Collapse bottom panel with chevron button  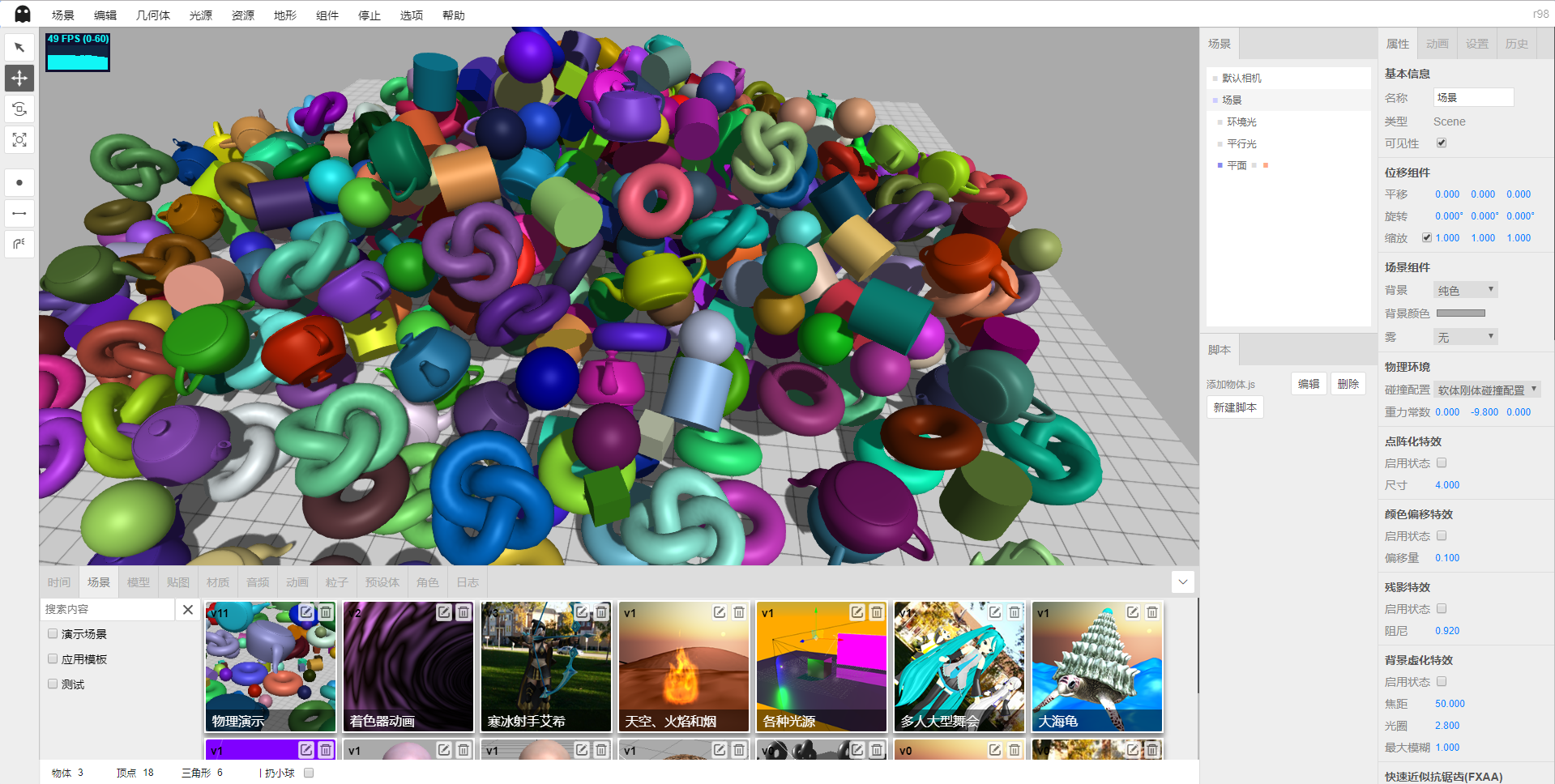point(1183,582)
